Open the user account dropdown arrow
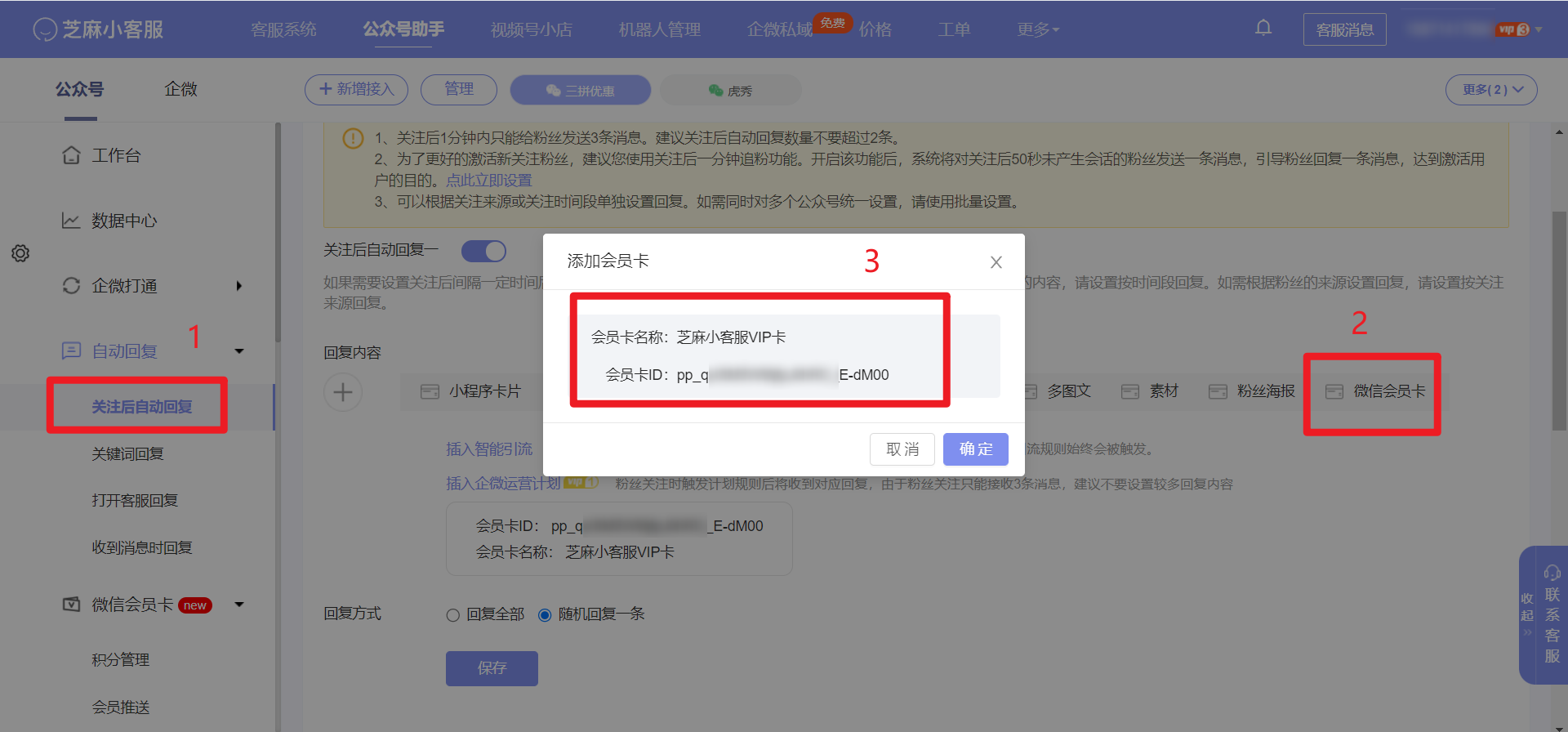The image size is (1568, 732). pos(1539,30)
